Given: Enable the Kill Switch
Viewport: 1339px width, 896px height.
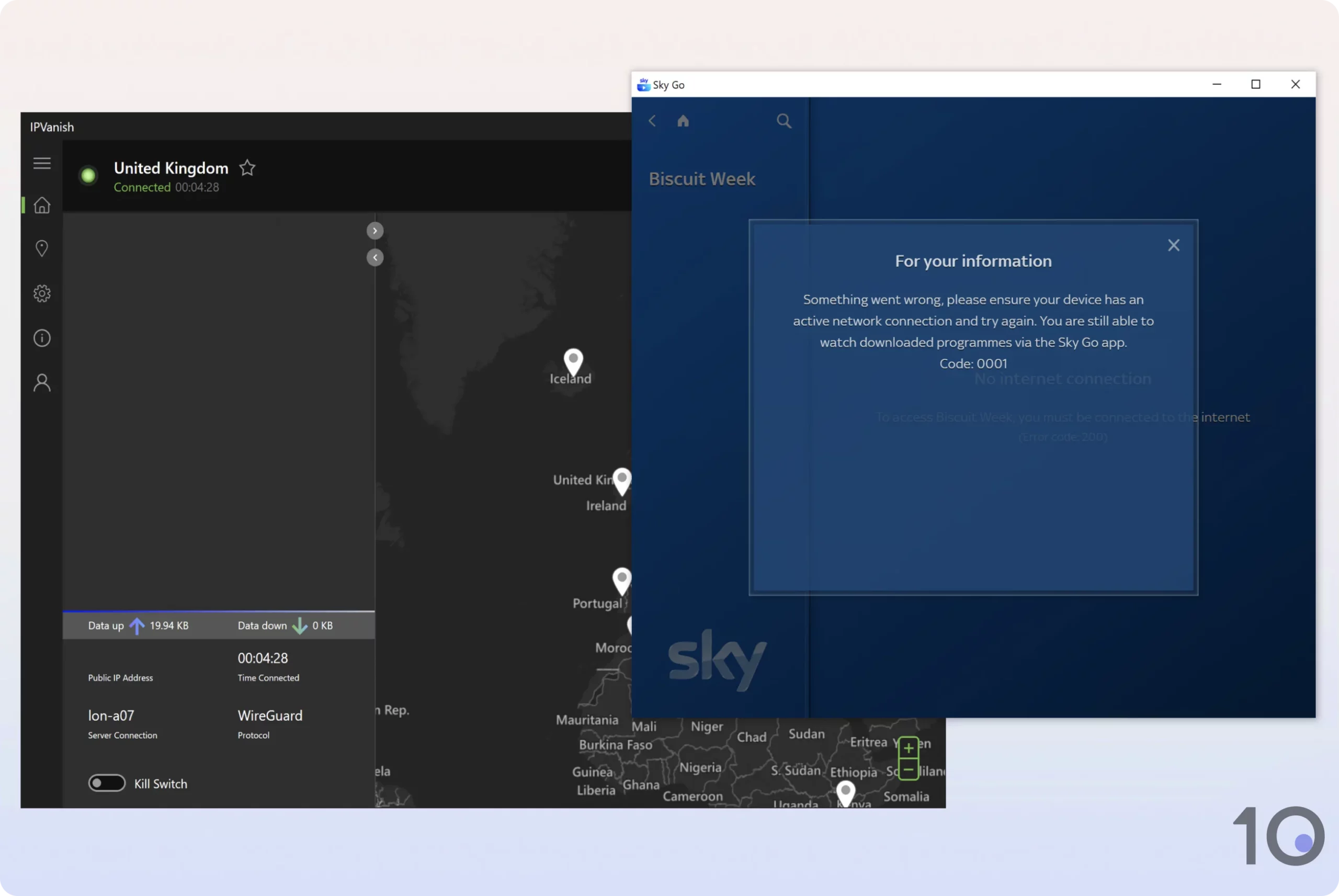Looking at the screenshot, I should [x=107, y=783].
